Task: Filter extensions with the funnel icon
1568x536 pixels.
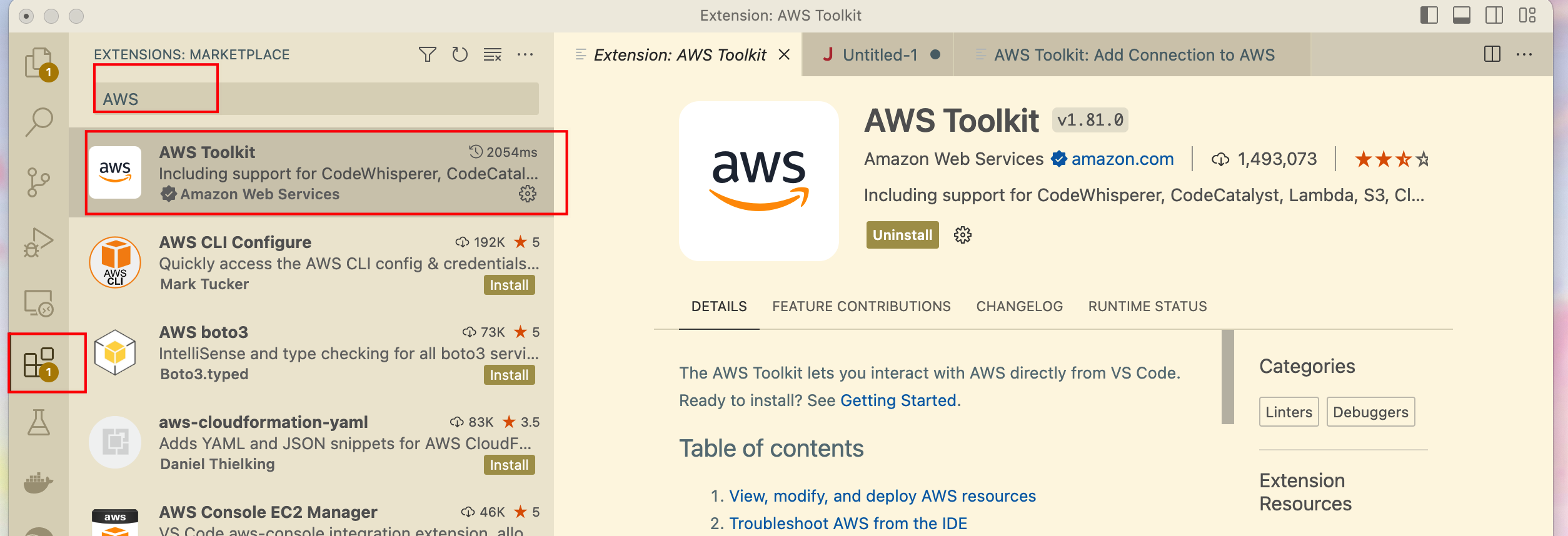Action: pyautogui.click(x=428, y=55)
